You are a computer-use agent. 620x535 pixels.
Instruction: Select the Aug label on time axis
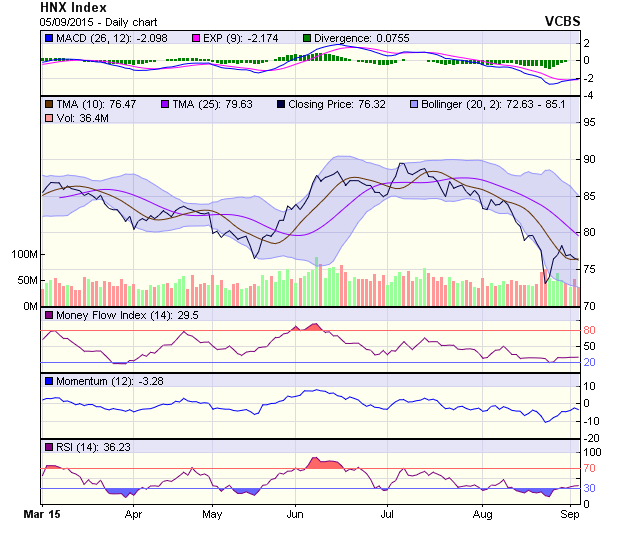pyautogui.click(x=483, y=514)
